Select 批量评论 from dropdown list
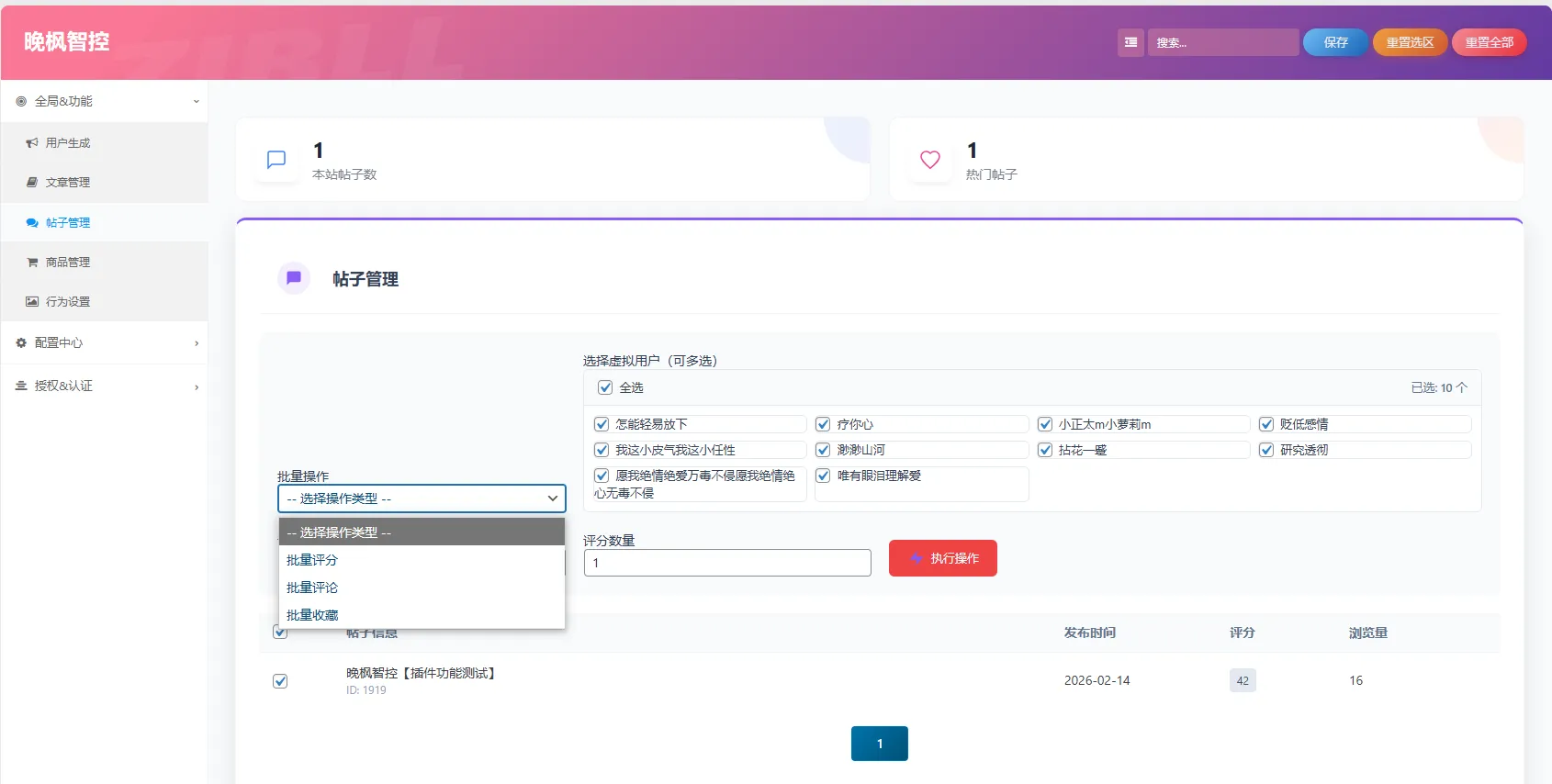Screen dimensions: 1552x784 pos(422,588)
